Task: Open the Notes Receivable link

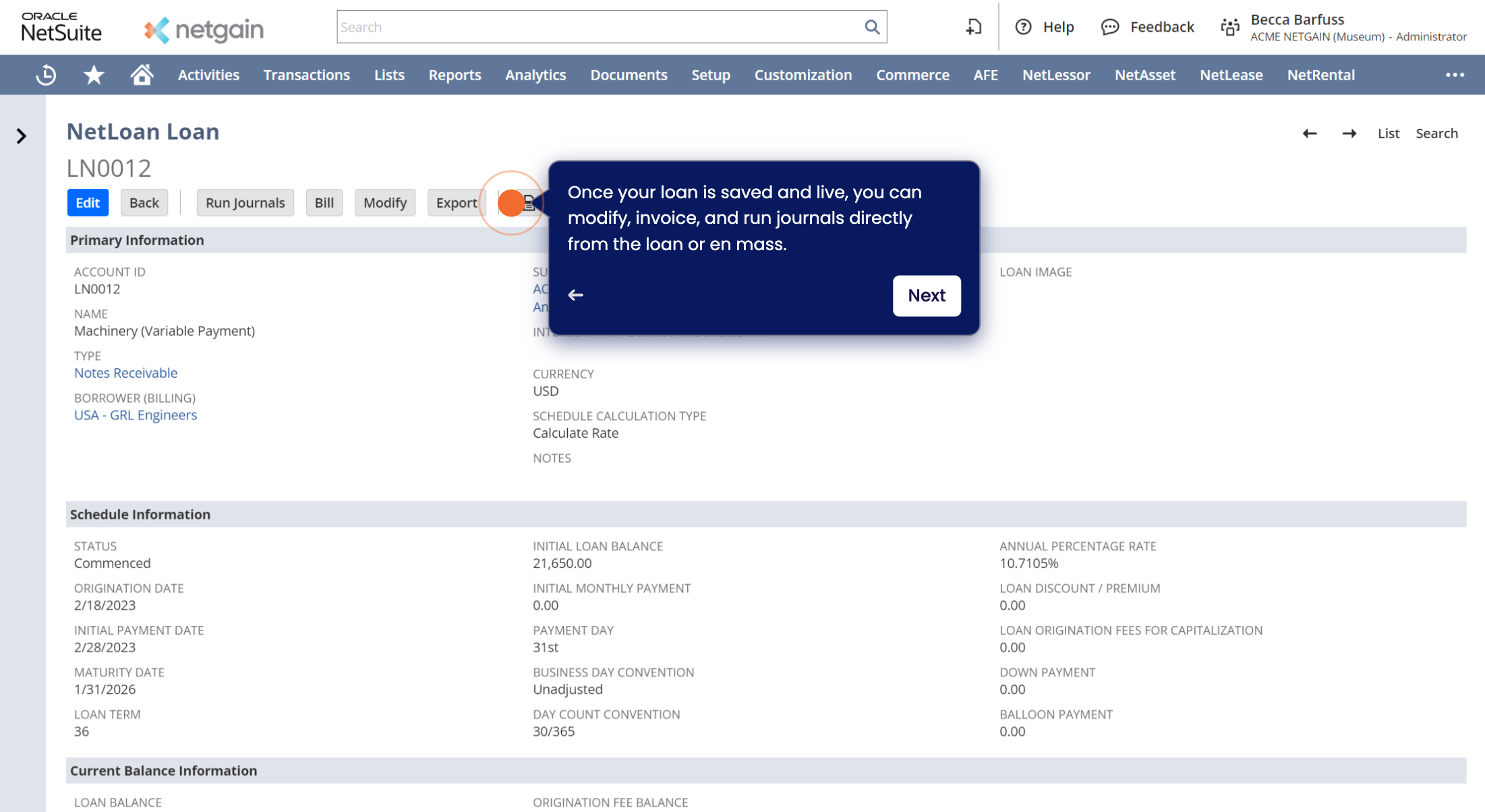Action: (x=125, y=373)
